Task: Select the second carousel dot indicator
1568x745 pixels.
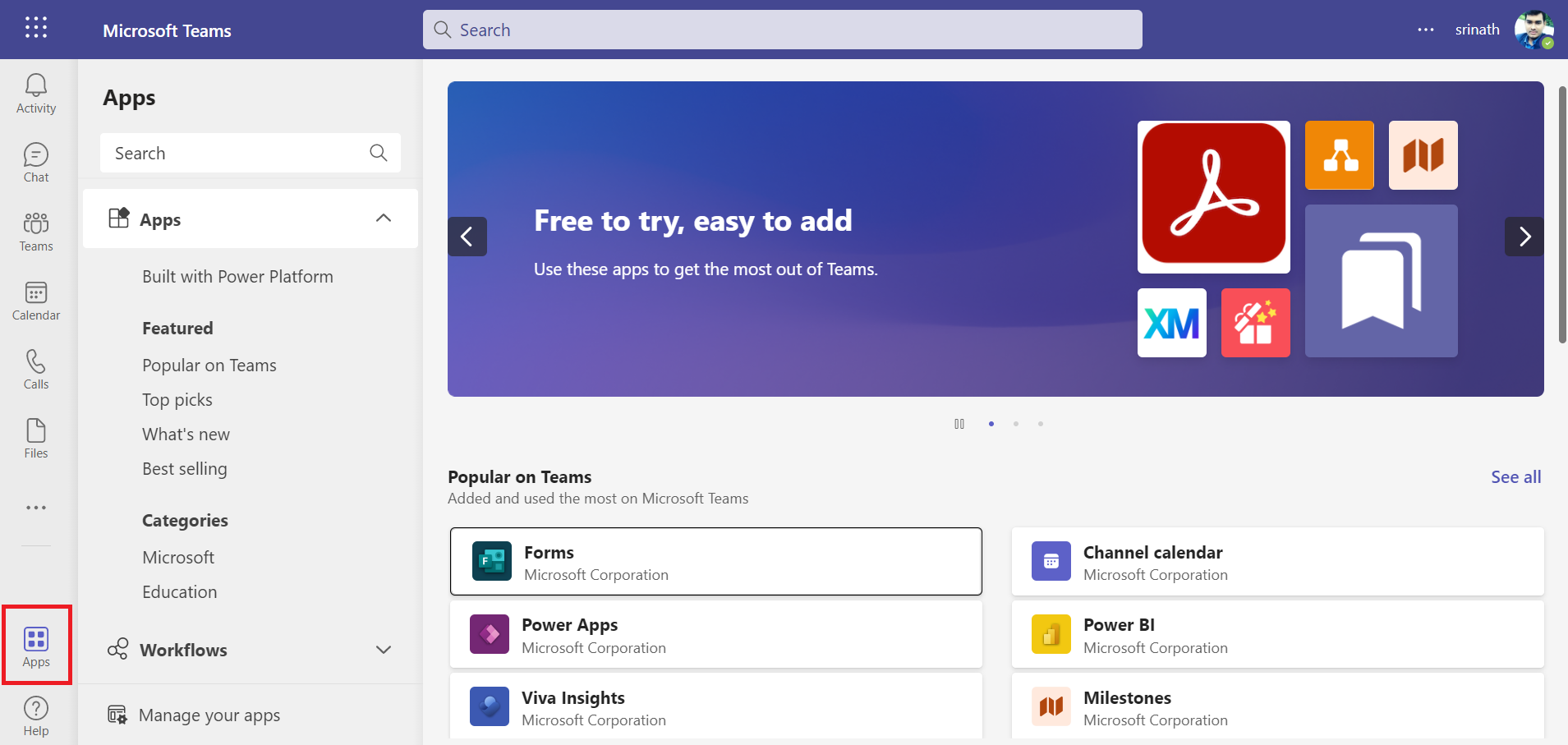Action: 1016,424
